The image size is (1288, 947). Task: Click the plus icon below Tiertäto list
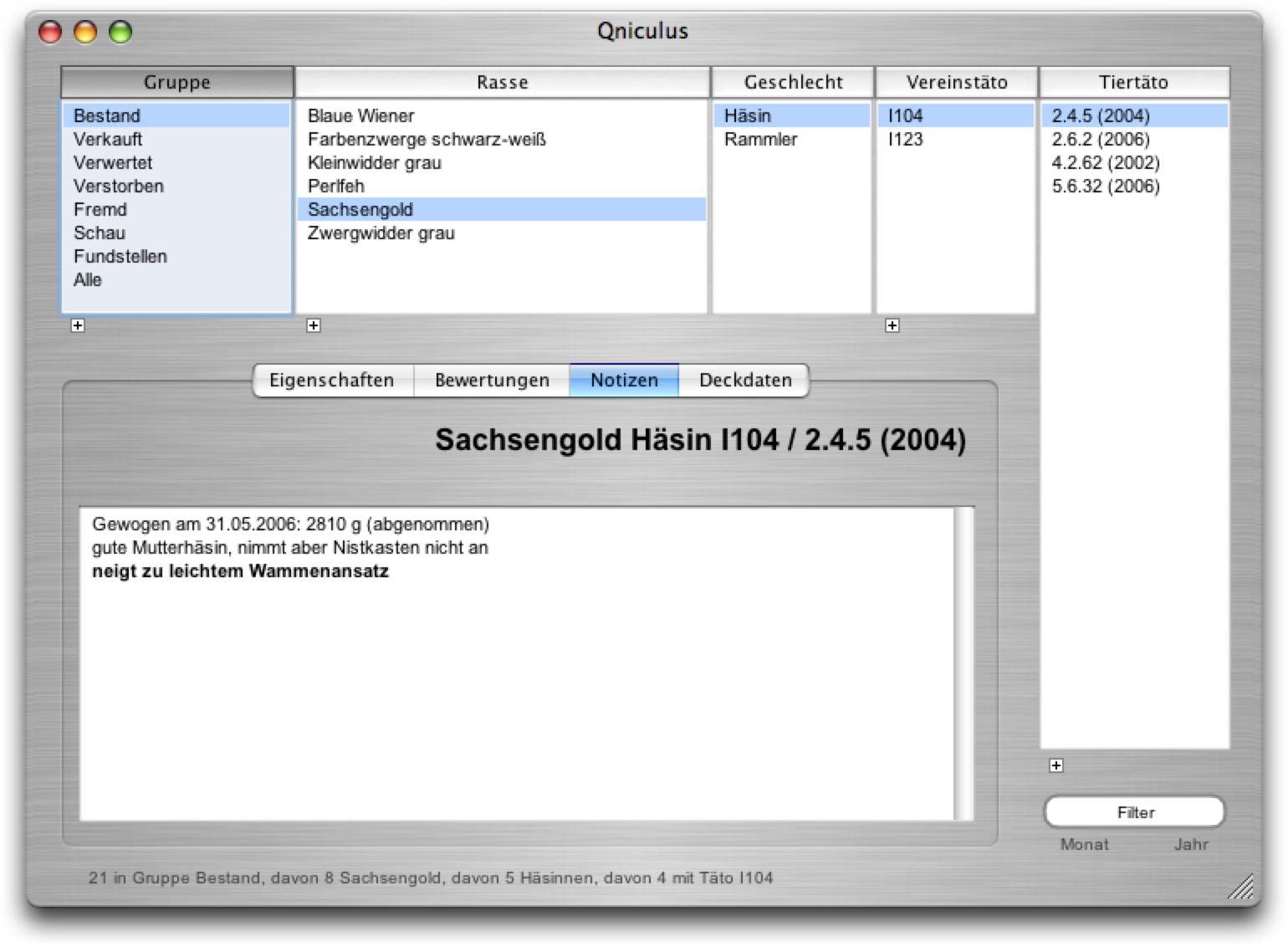(x=1056, y=765)
